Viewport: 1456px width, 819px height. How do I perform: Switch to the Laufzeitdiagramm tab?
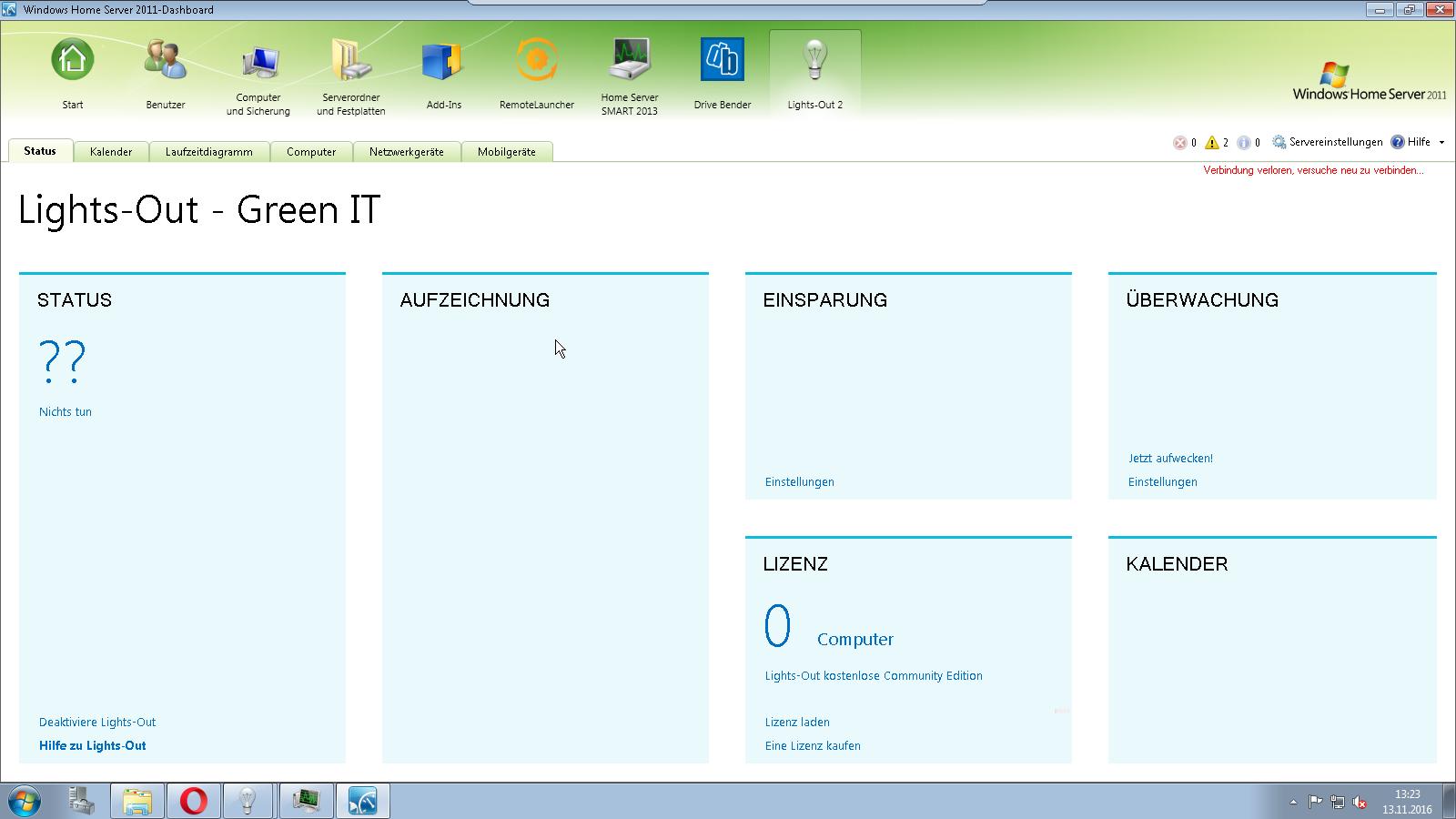[209, 152]
